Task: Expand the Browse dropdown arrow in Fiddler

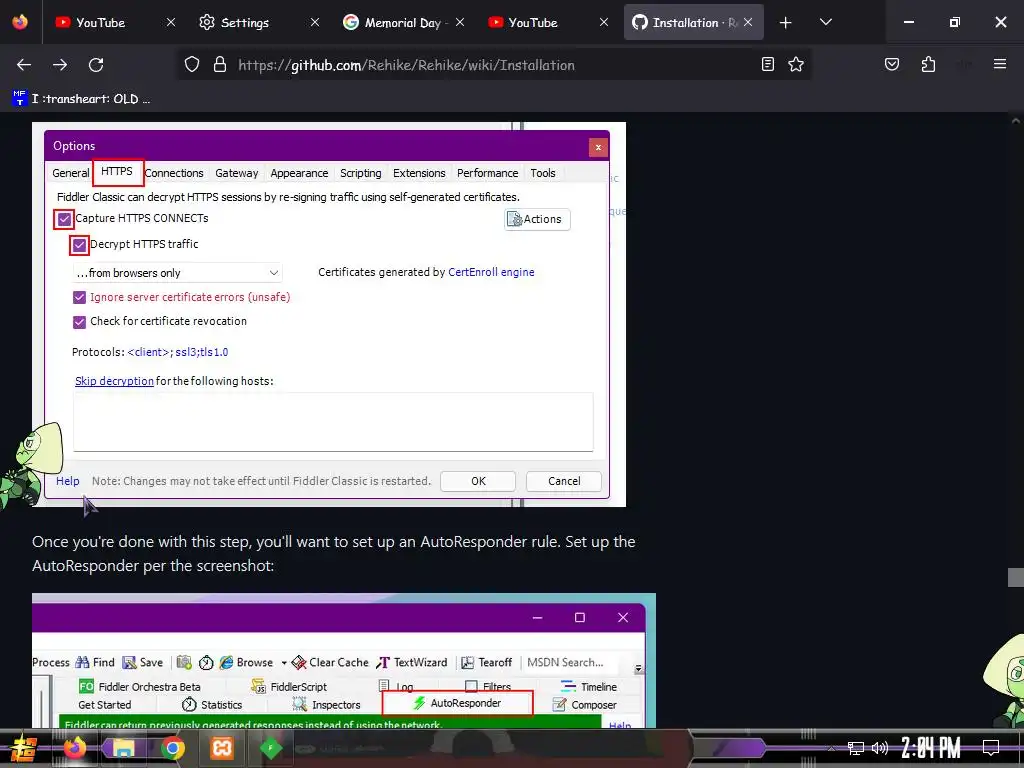Action: coord(284,663)
